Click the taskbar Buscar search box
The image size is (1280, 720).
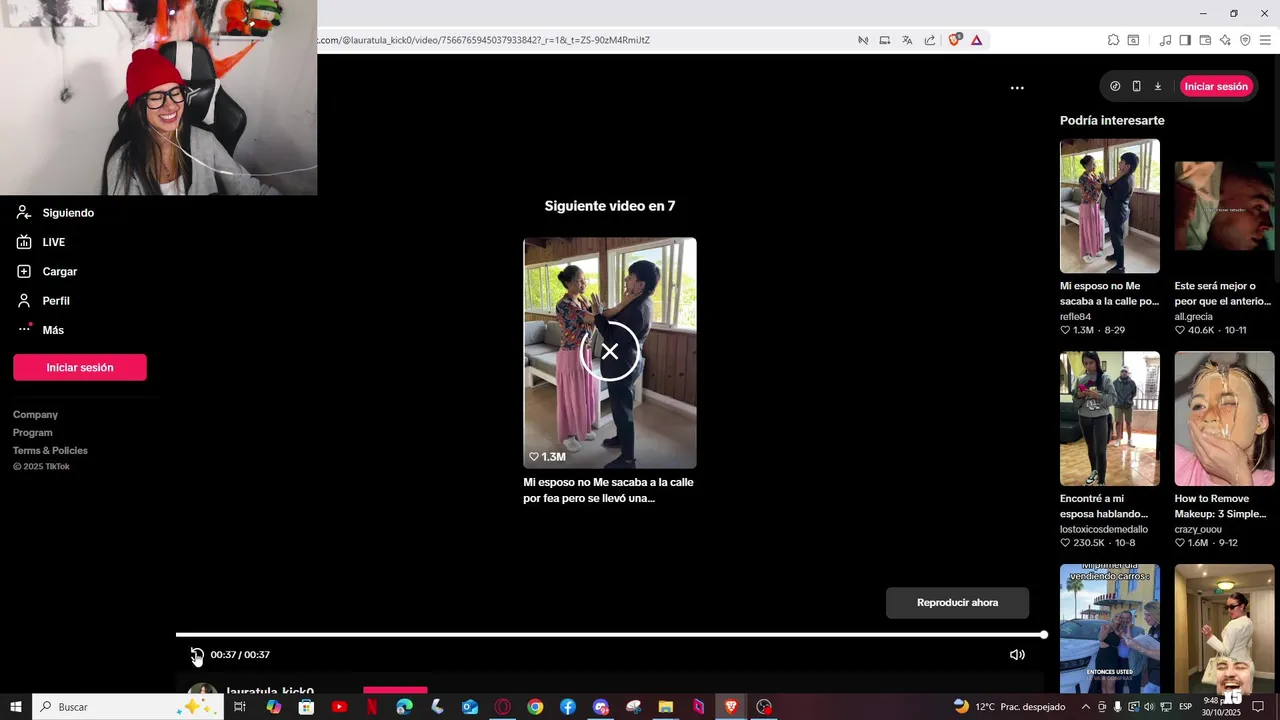pyautogui.click(x=127, y=707)
